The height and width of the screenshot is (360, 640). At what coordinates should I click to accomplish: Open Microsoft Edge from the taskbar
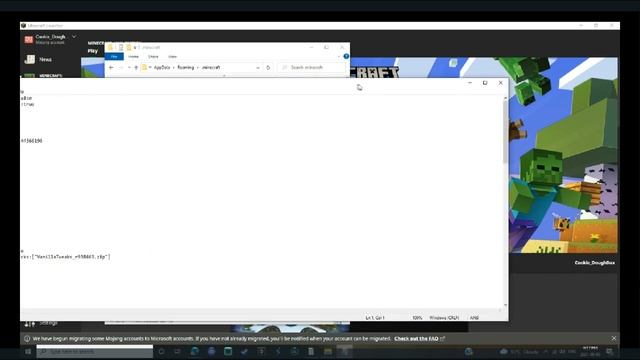click(195, 351)
